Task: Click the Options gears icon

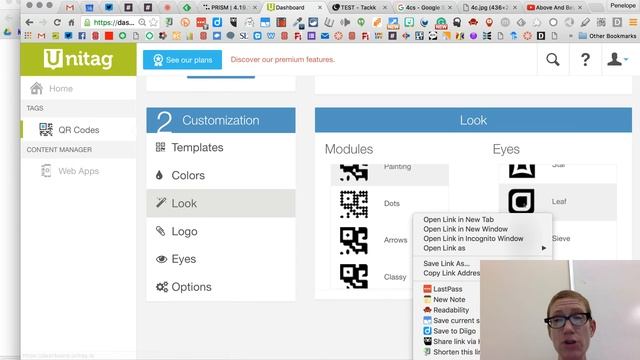Action: 162,287
